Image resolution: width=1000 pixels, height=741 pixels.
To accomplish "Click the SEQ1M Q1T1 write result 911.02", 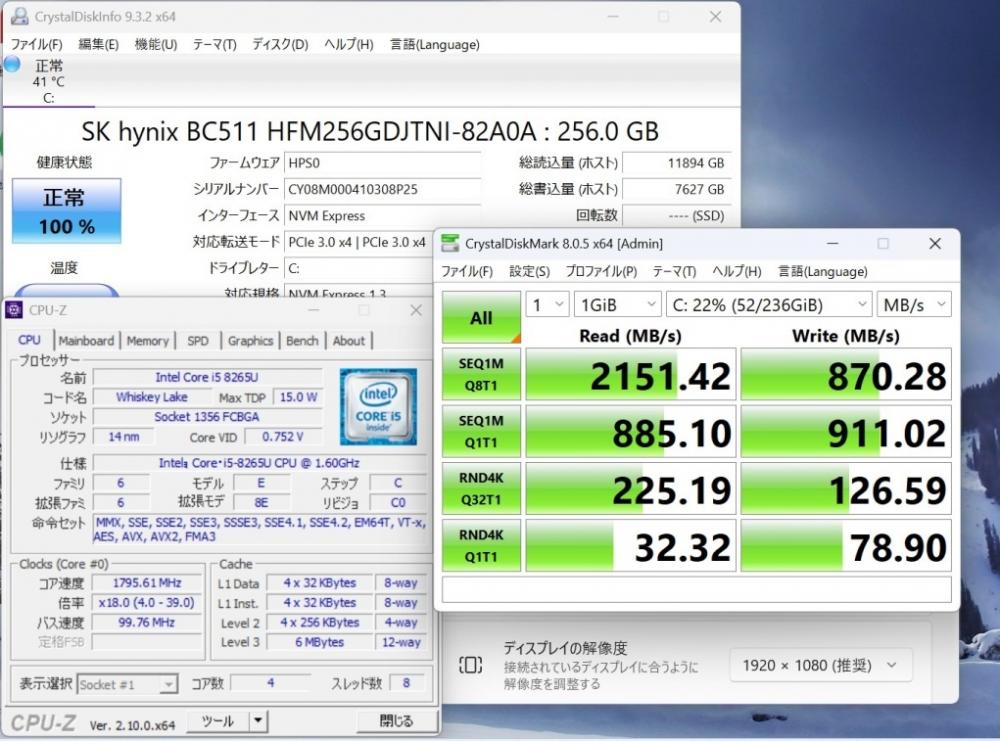I will click(x=846, y=432).
